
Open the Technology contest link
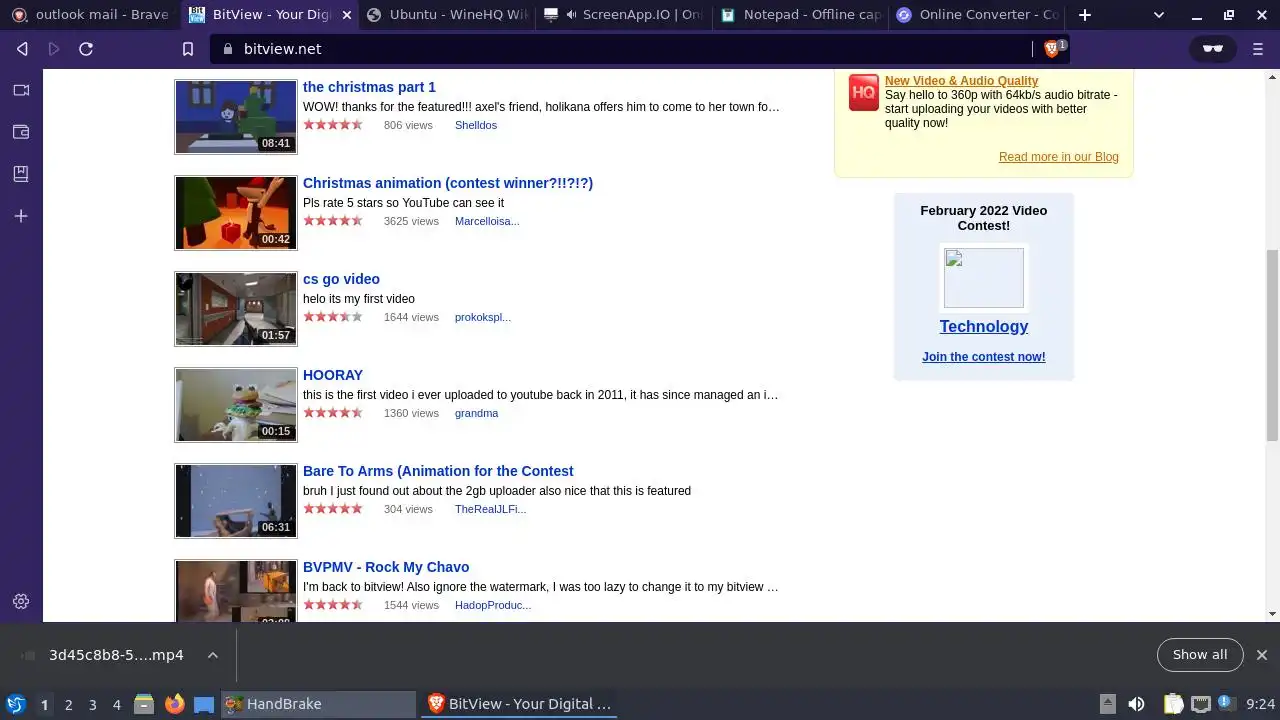coord(984,326)
